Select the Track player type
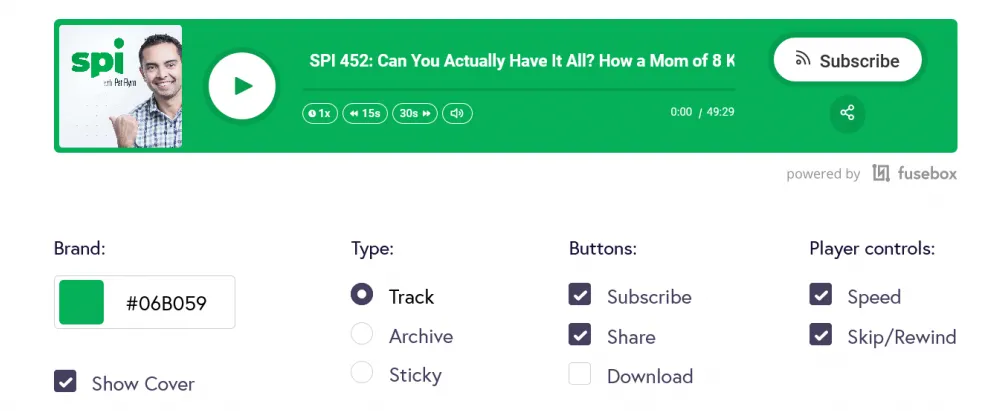Viewport: 1008px width, 411px height. pos(362,295)
